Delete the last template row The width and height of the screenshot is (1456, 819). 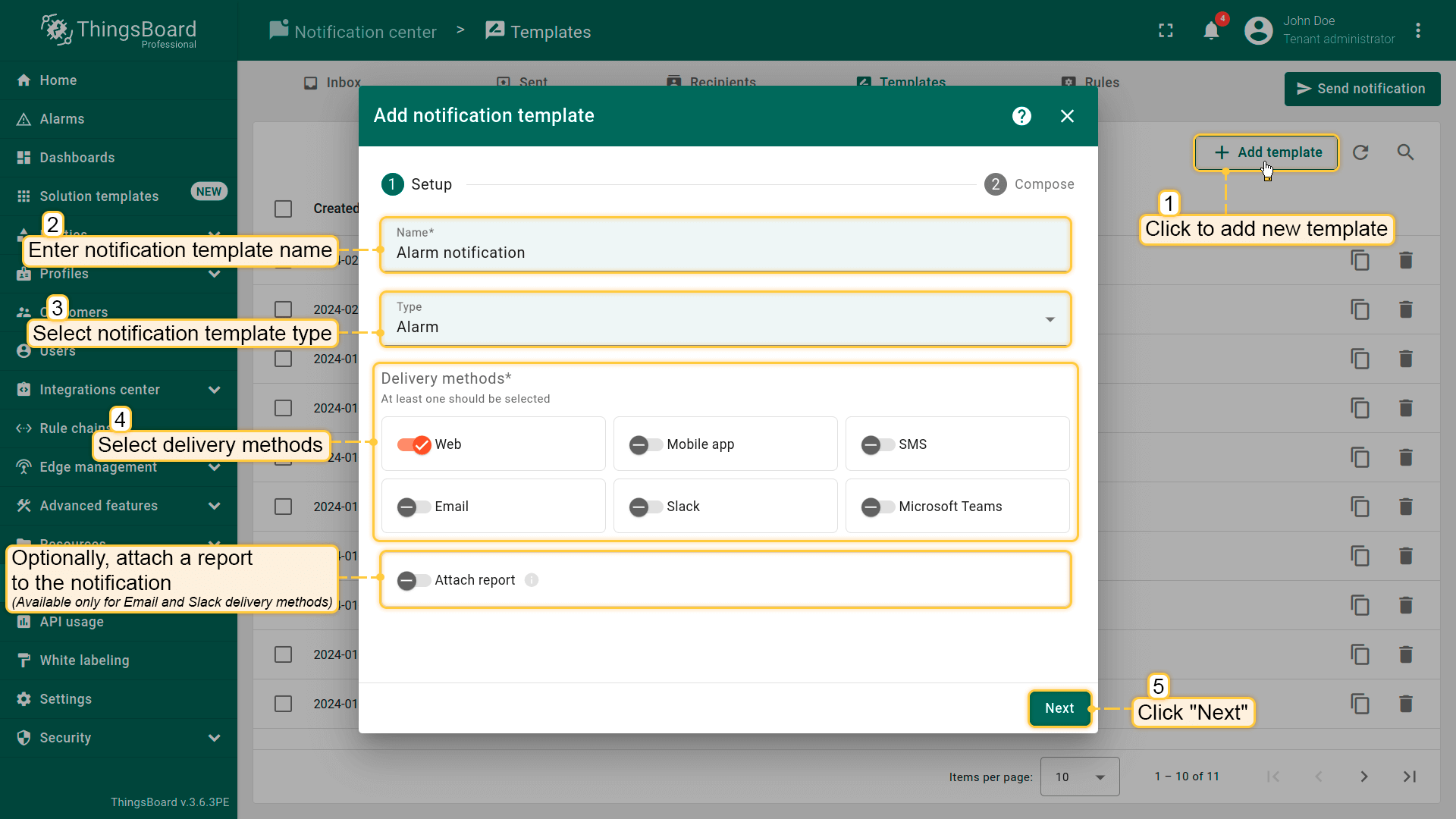1405,704
